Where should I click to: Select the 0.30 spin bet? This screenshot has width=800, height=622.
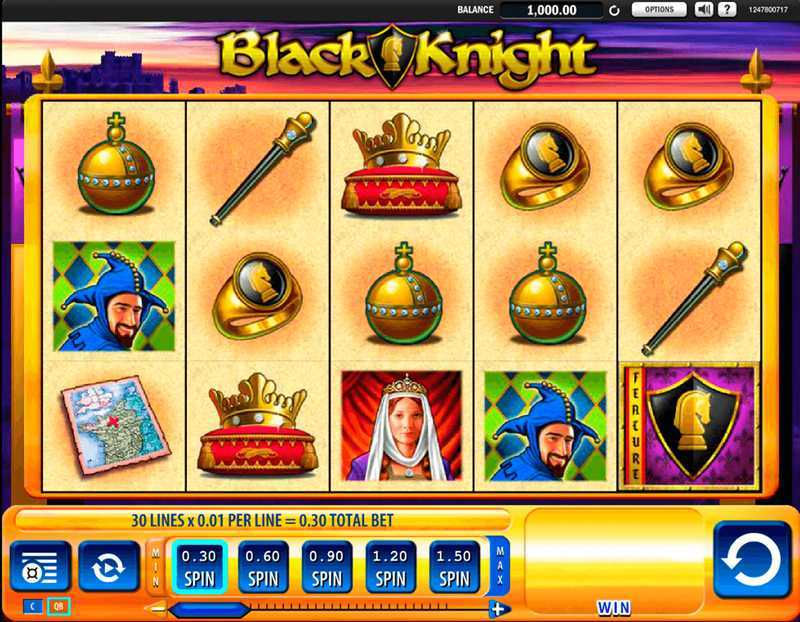pos(199,567)
